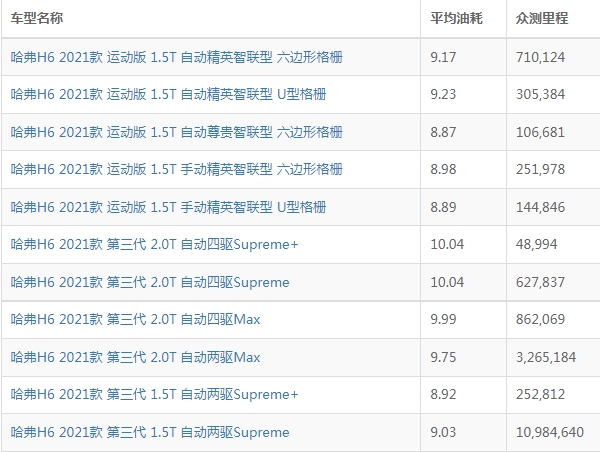Open 第三代 2.0T 自动两驱Max link

[x=135, y=357]
